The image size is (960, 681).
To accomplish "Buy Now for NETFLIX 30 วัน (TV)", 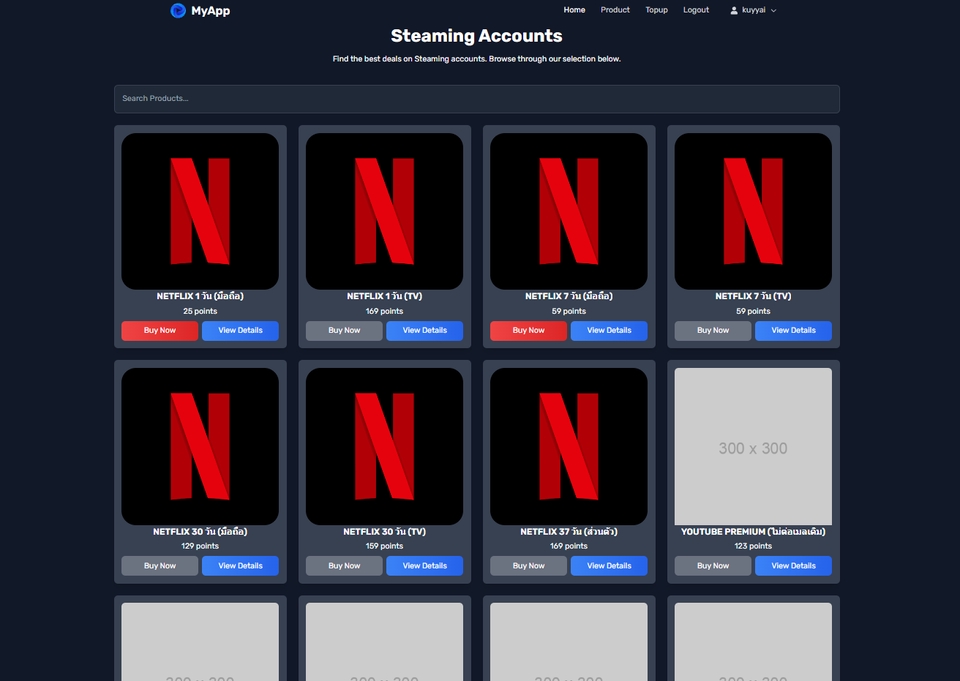I will tap(344, 566).
